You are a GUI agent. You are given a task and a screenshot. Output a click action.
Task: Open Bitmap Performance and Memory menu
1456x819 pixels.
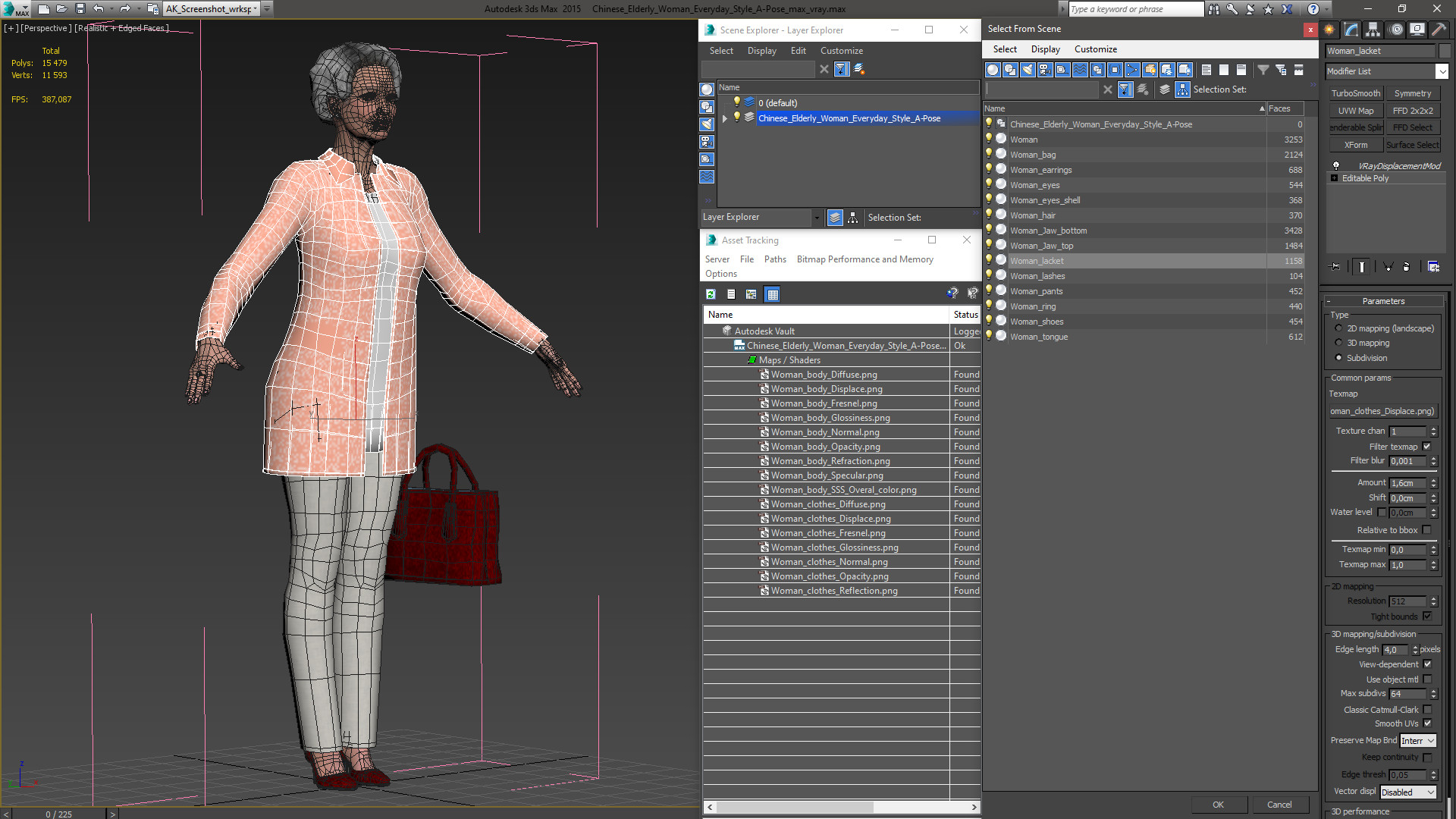864,259
